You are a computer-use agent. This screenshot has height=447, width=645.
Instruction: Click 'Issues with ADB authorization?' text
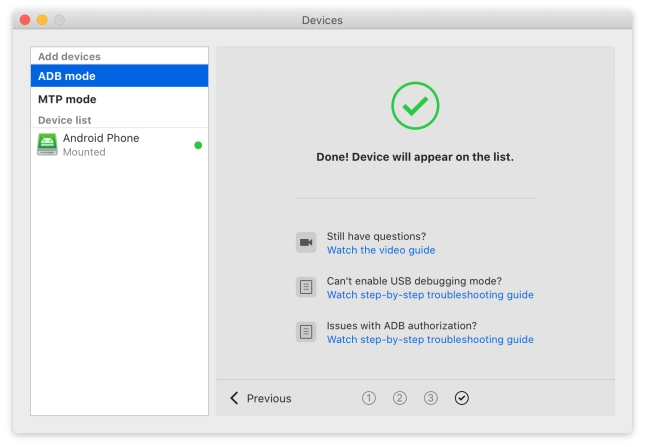(401, 326)
